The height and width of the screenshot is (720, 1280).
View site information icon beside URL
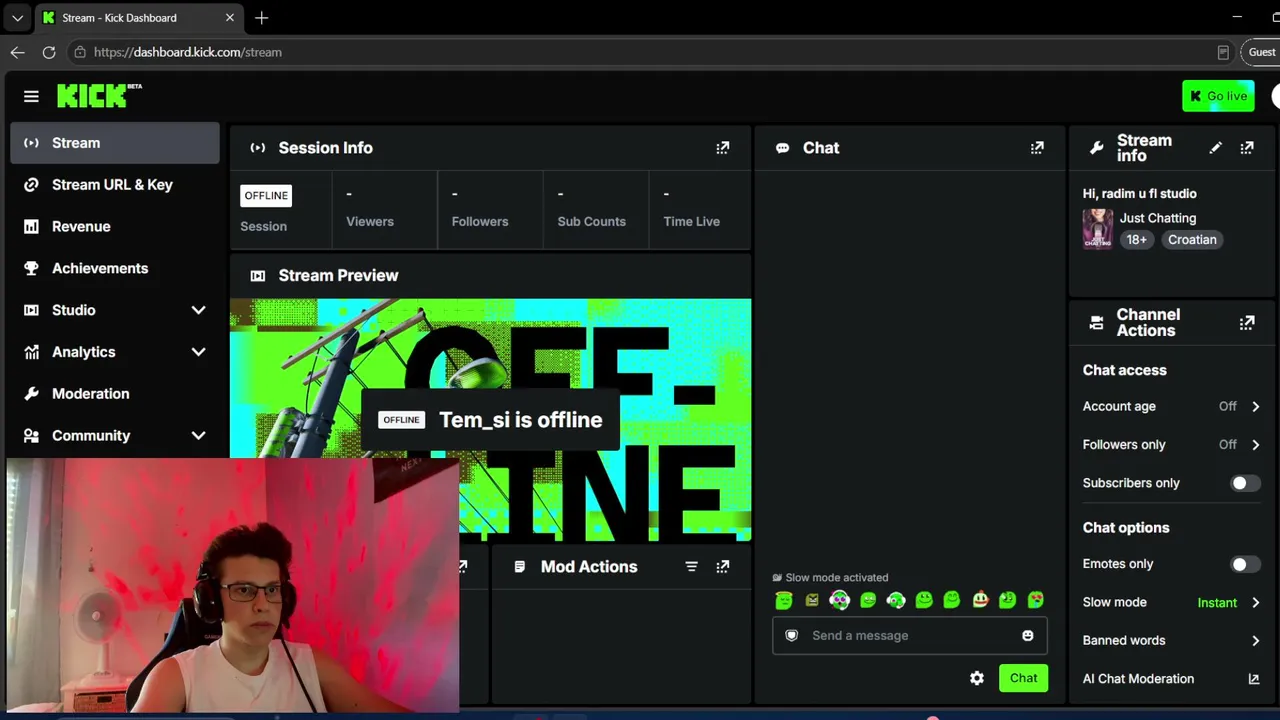[80, 52]
